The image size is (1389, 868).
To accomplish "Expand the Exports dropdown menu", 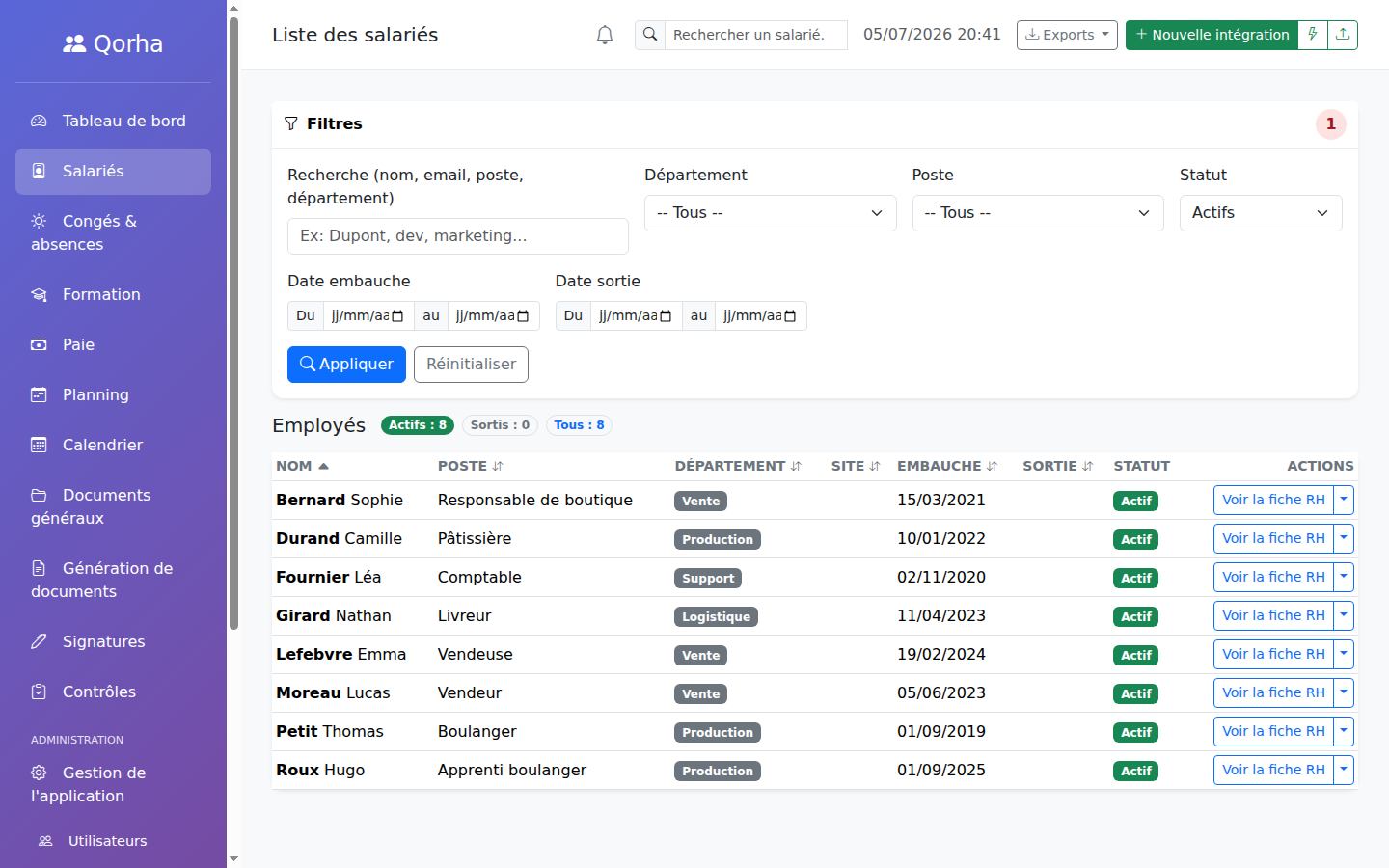I will (1067, 35).
